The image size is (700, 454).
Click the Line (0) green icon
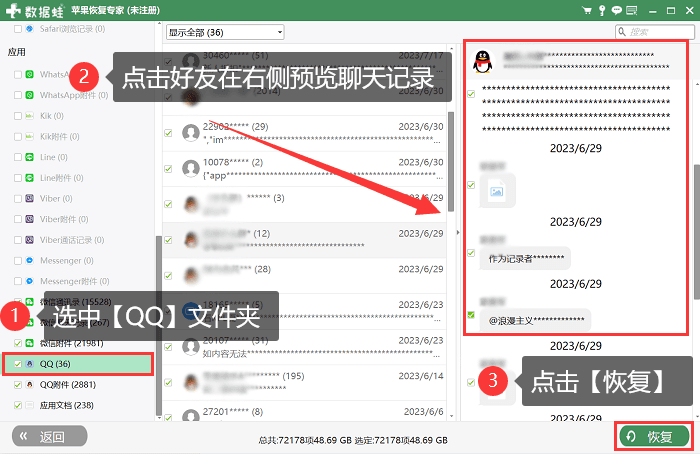point(29,157)
